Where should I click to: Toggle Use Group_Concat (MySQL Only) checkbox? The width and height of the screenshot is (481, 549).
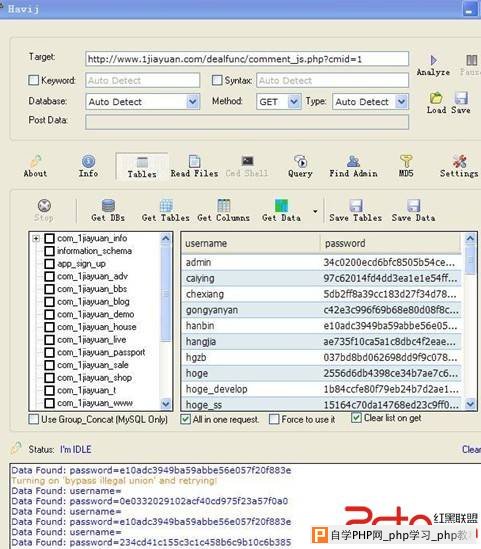pyautogui.click(x=34, y=419)
